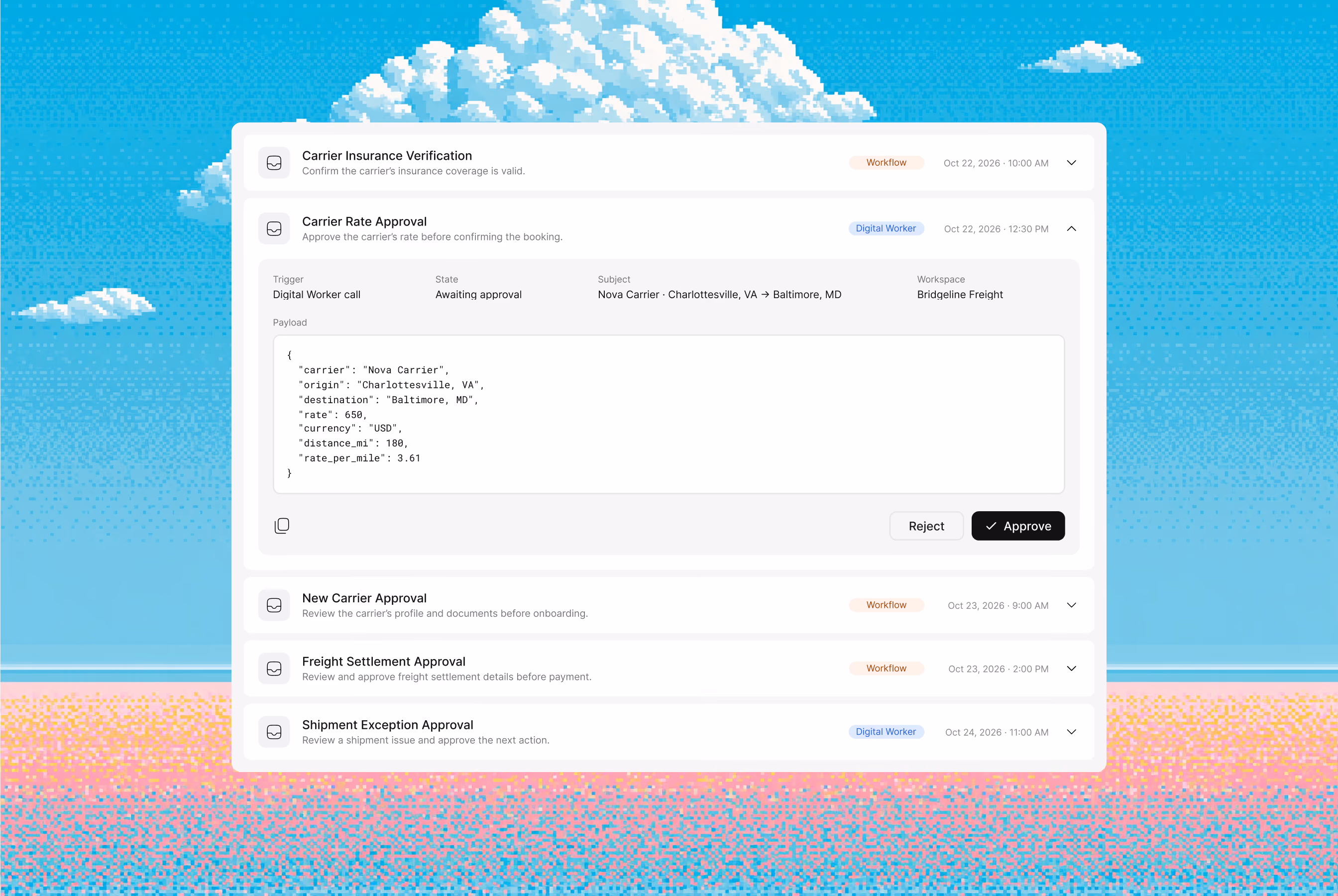This screenshot has width=1338, height=896.
Task: Select the Freight Settlement Approval title
Action: tap(383, 662)
